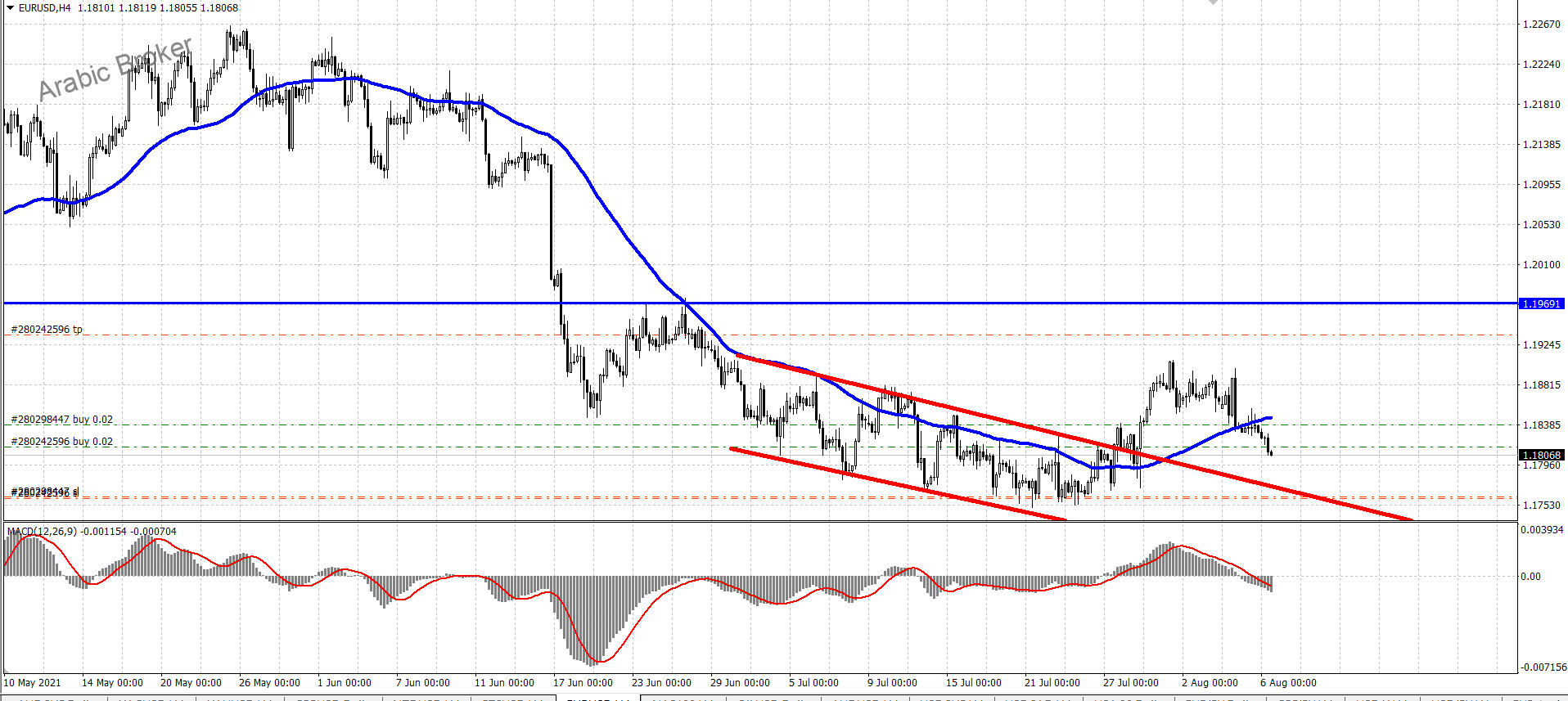Viewport: 1568px width, 701px height.
Task: Click the -0.007156 MACD scale value
Action: 1542,667
